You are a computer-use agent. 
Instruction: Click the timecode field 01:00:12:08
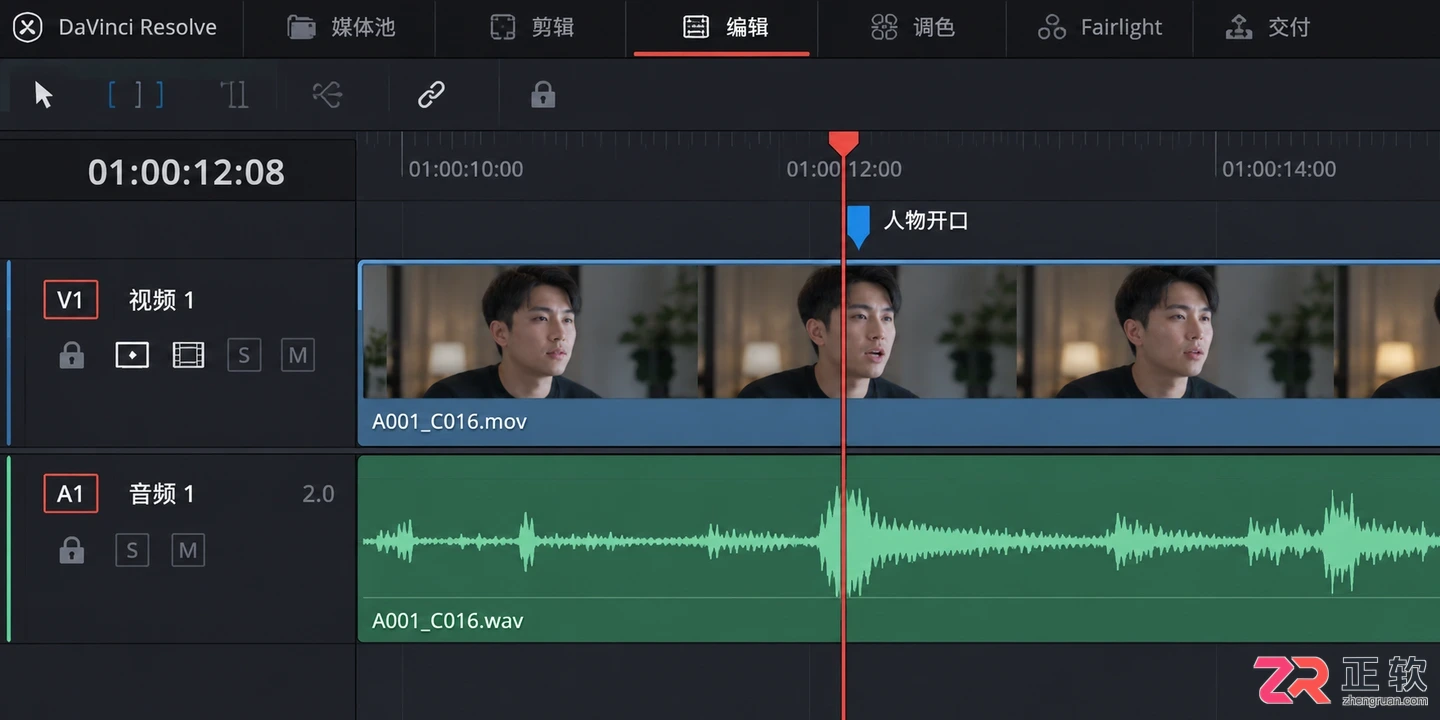point(186,172)
